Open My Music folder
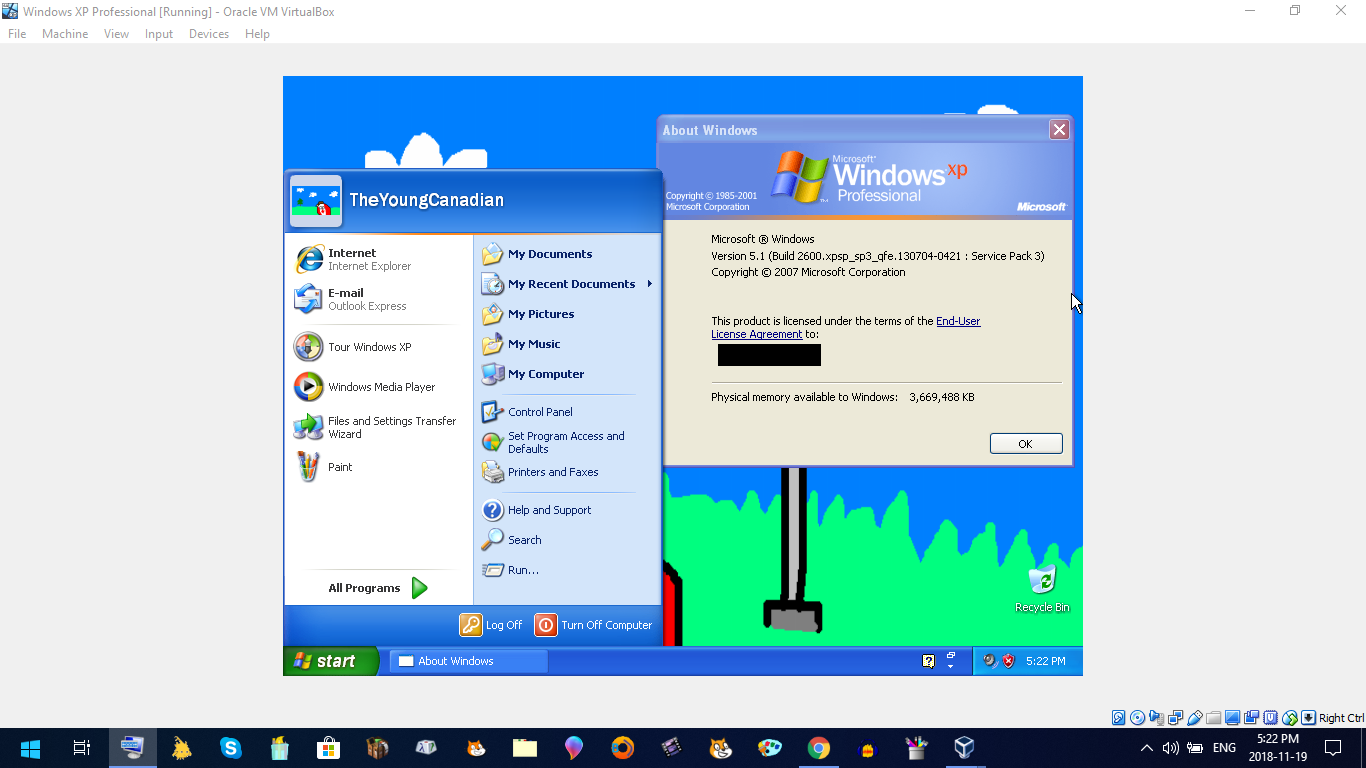The width and height of the screenshot is (1366, 768). pos(567,344)
